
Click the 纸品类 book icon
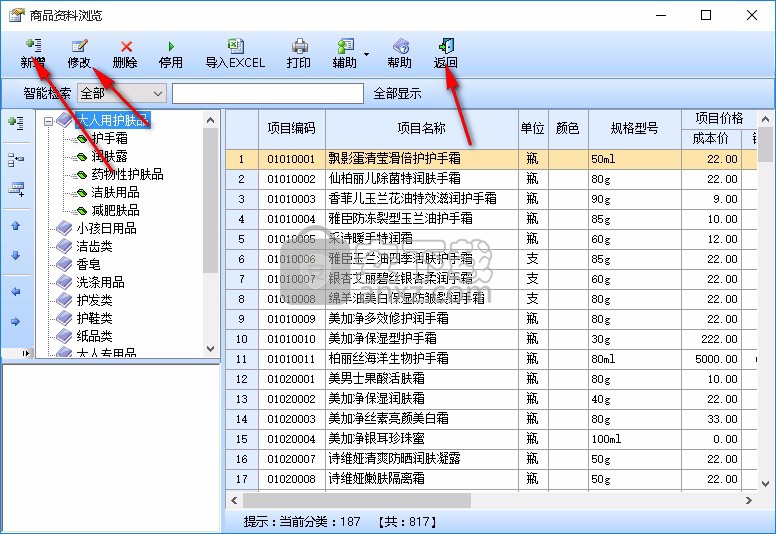(x=64, y=336)
